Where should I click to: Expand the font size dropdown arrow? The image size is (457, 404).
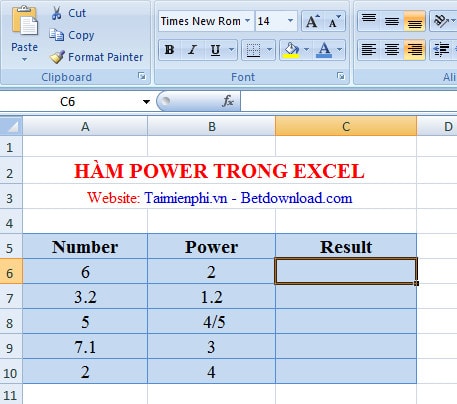tap(290, 21)
